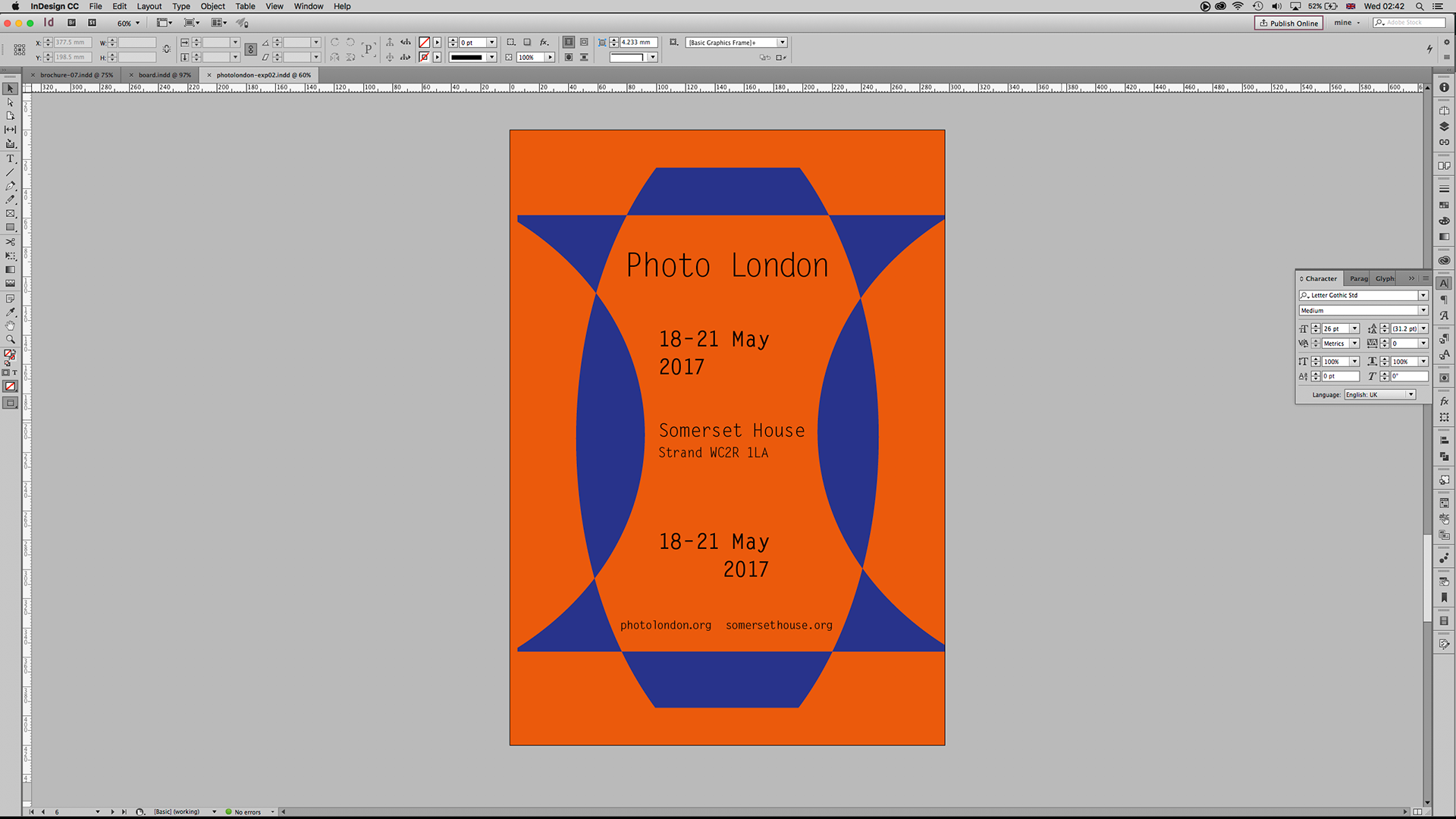Screen dimensions: 1456x819
Task: Select the Type tool
Action: click(x=10, y=158)
